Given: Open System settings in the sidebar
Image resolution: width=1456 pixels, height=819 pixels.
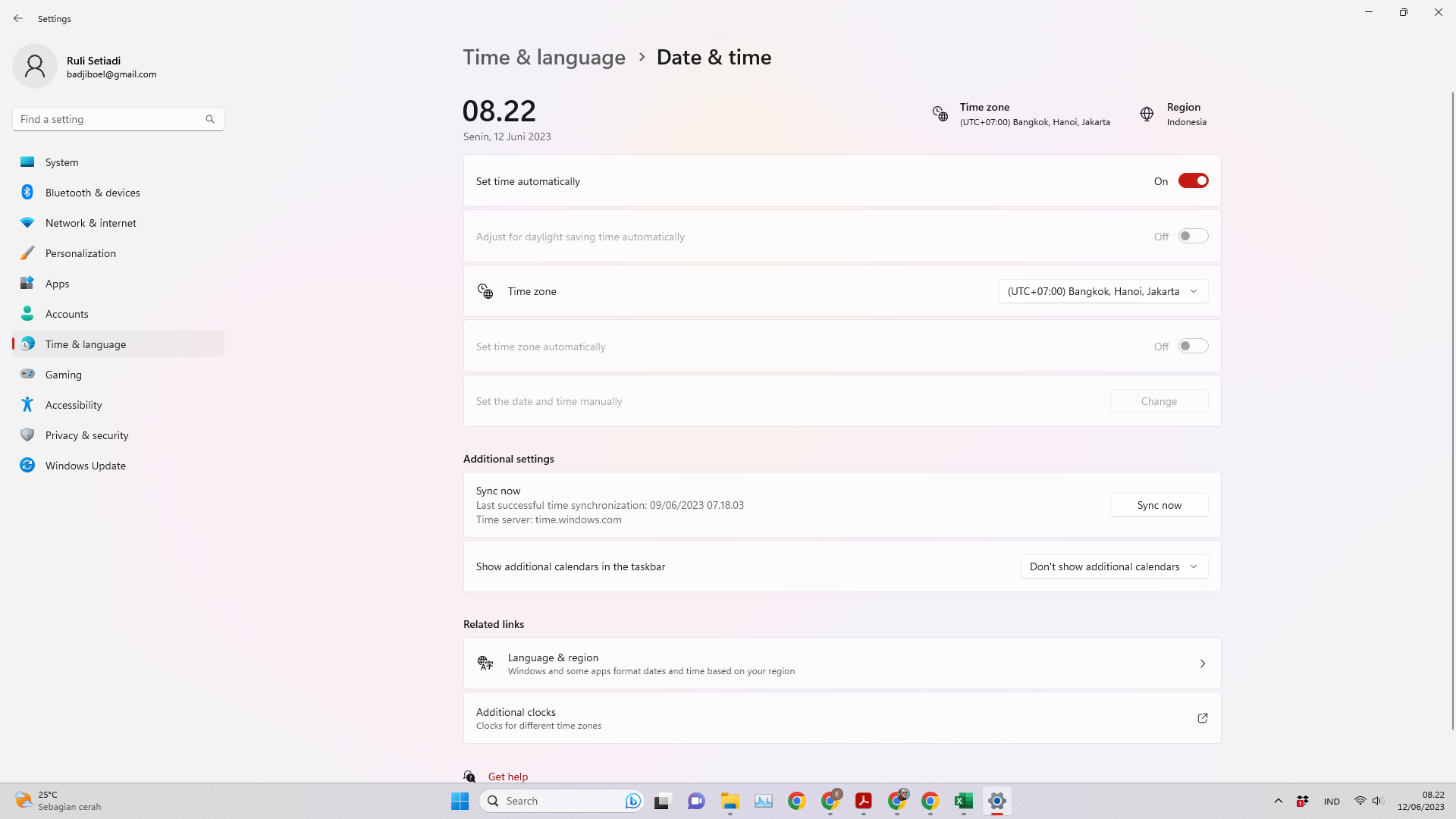Looking at the screenshot, I should pos(61,162).
